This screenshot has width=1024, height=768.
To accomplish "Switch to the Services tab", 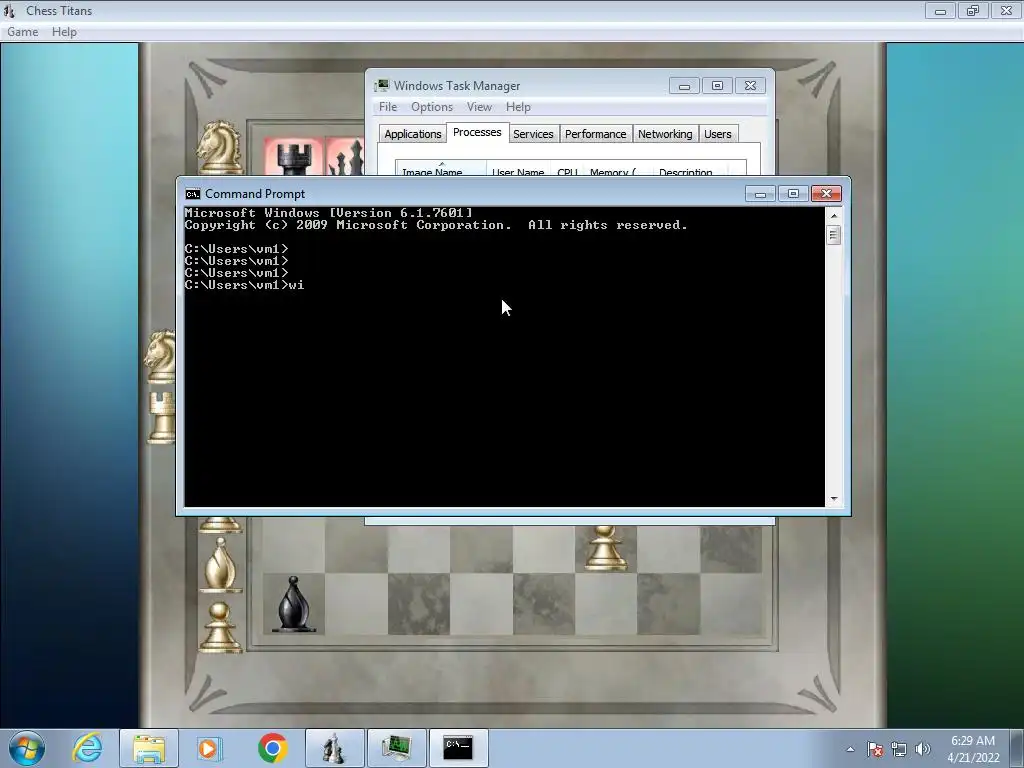I will click(x=533, y=134).
